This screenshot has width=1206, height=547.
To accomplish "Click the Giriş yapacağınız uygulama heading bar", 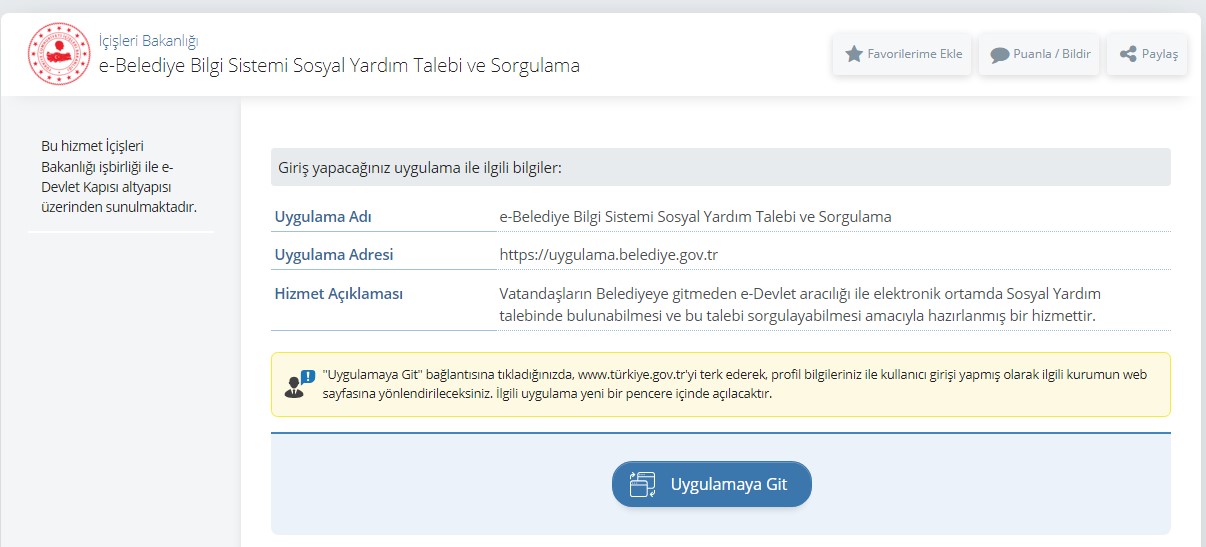I will (x=721, y=167).
